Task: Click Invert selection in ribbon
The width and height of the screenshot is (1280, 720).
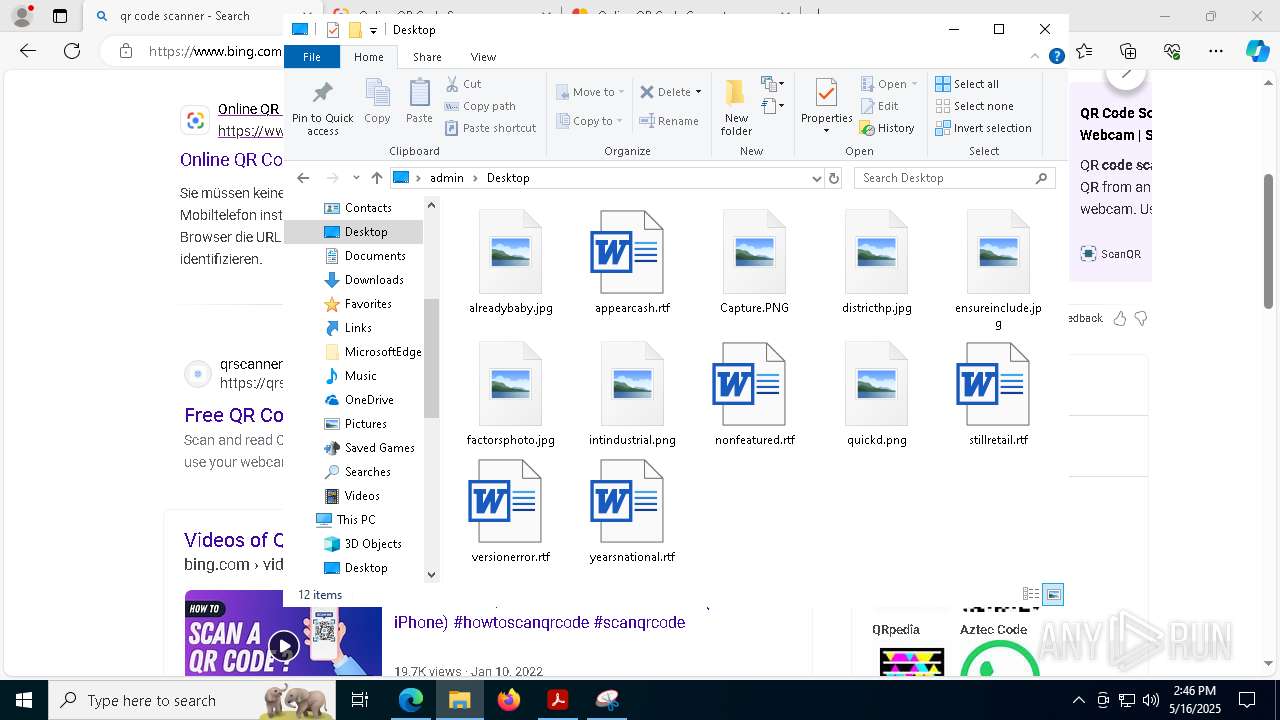Action: pos(983,128)
